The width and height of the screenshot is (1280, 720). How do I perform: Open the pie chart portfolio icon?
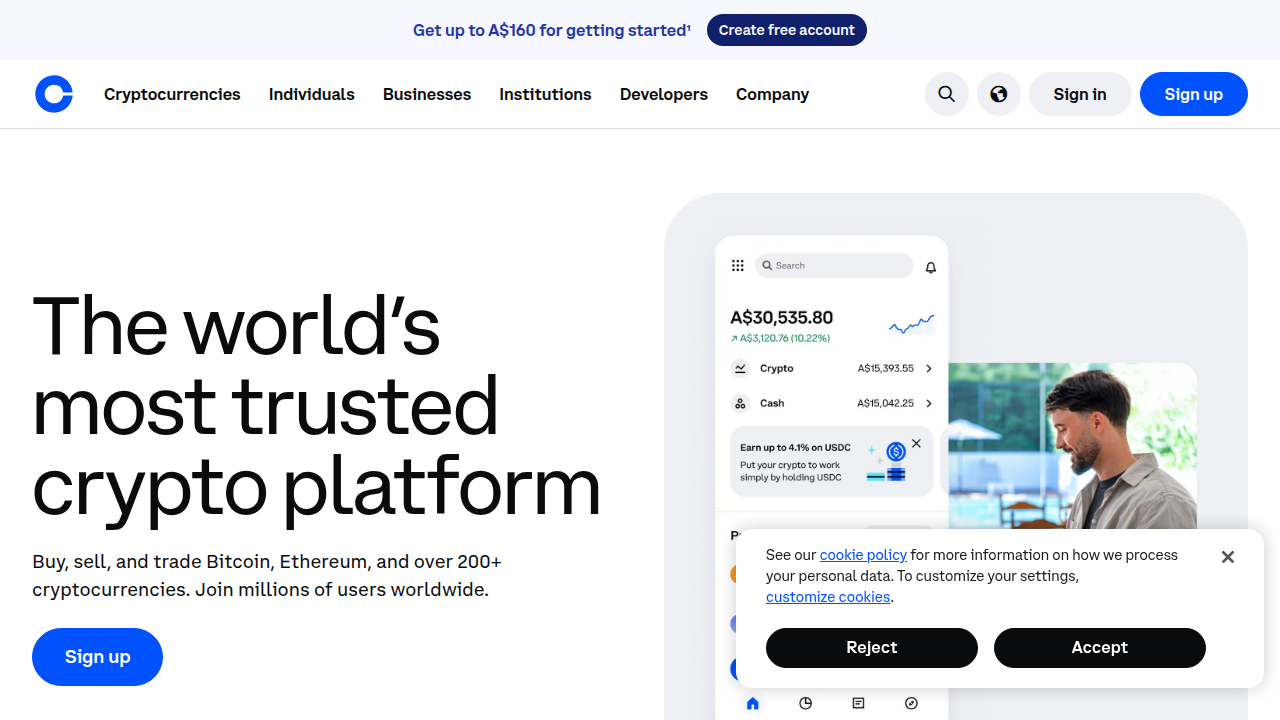pos(805,703)
